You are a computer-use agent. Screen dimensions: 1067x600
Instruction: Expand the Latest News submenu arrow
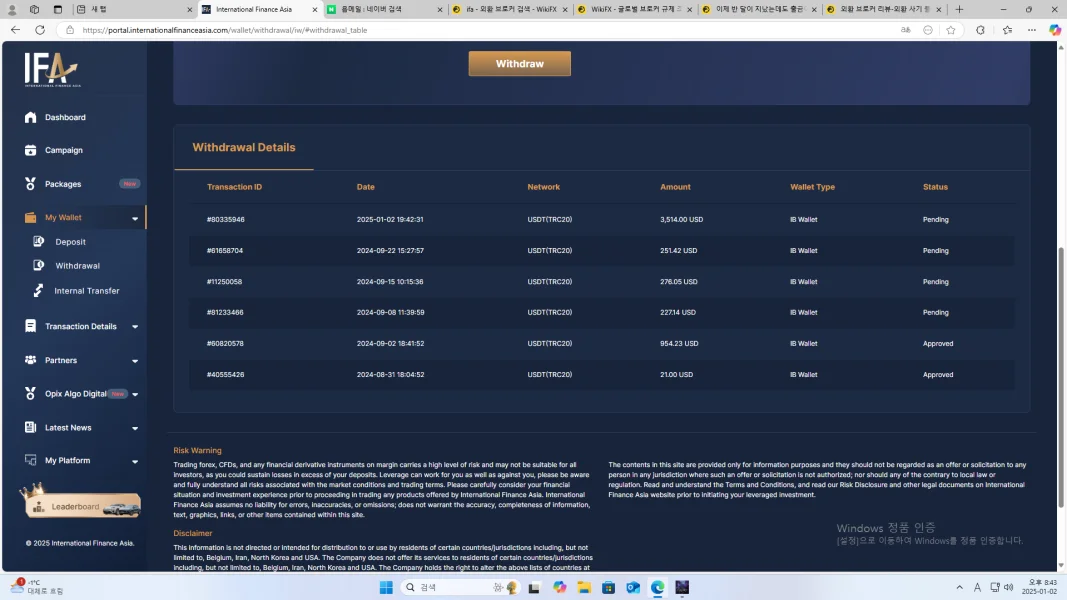tap(135, 428)
